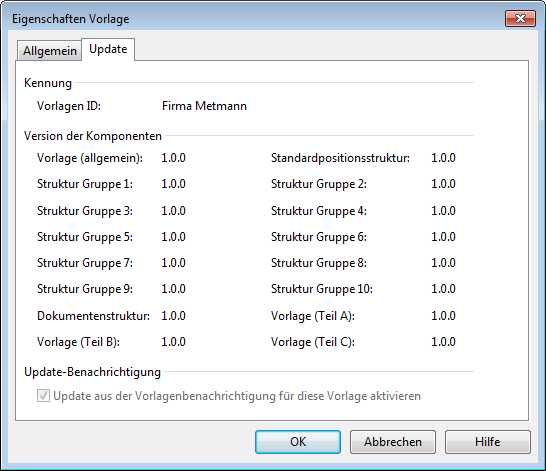
Task: Select the Update tab
Action: click(x=108, y=49)
